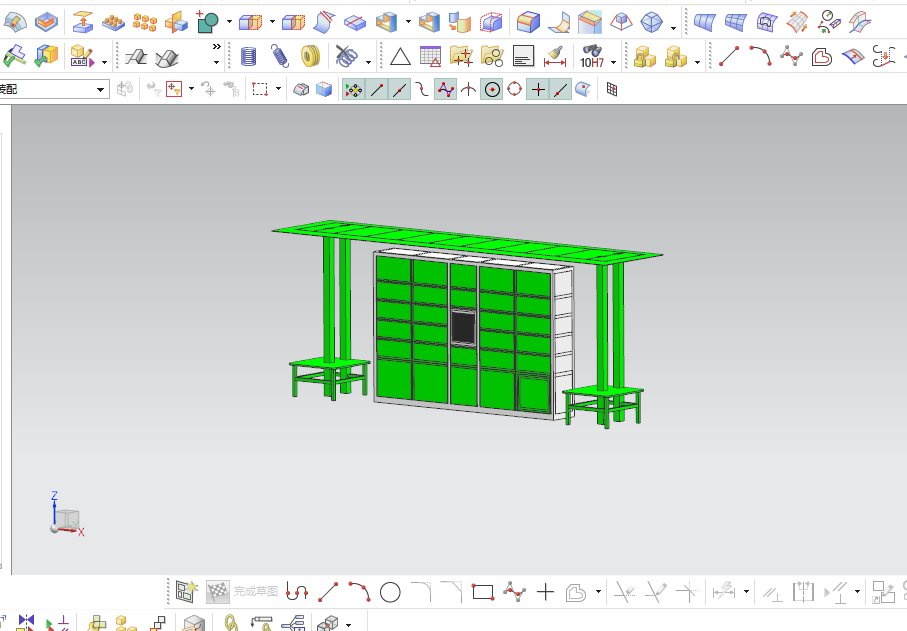Click the mirror icon in bottom toolbar
This screenshot has width=907, height=631.
(x=26, y=622)
